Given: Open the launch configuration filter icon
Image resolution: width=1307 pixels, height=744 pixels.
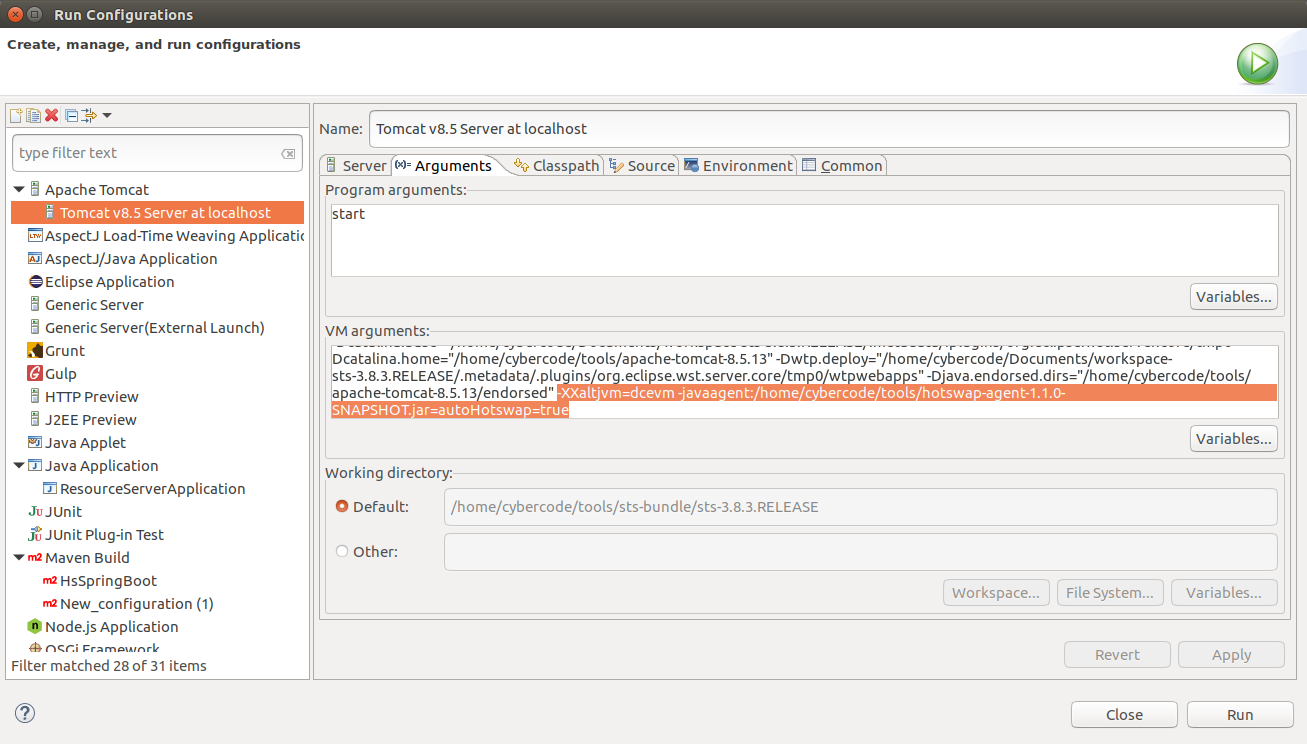Looking at the screenshot, I should (x=88, y=116).
